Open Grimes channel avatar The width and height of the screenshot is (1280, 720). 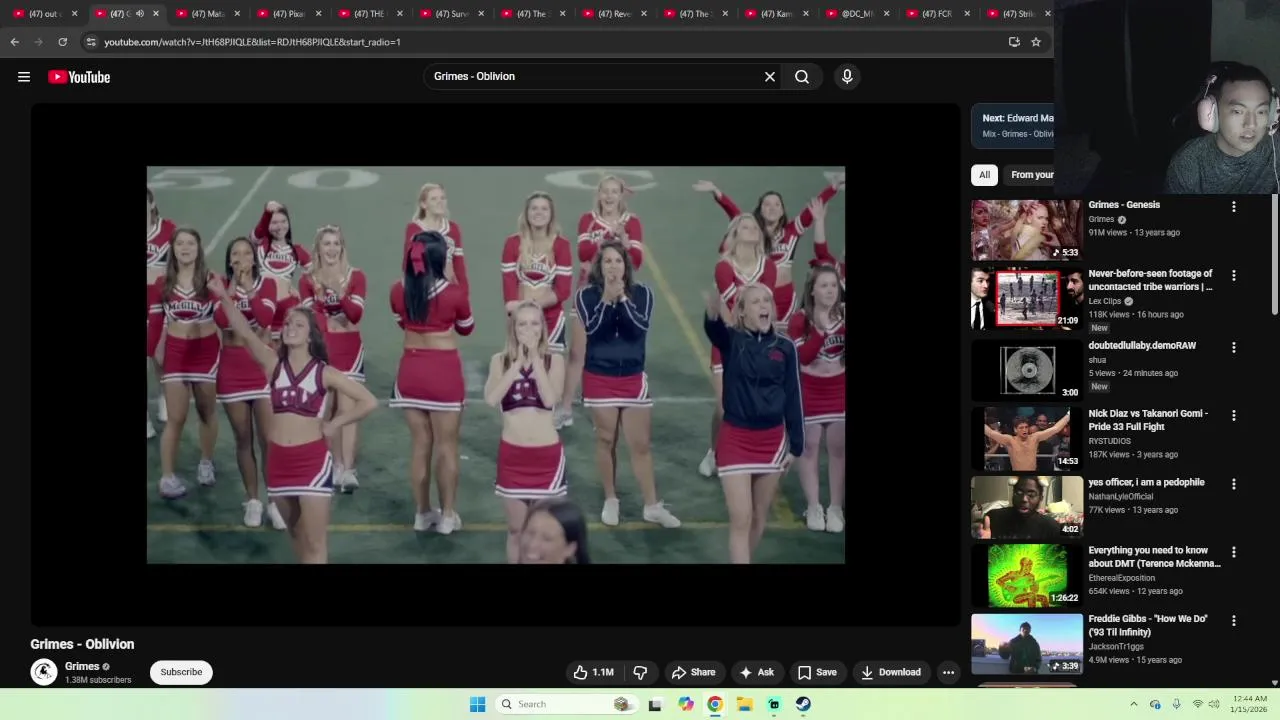(x=43, y=672)
